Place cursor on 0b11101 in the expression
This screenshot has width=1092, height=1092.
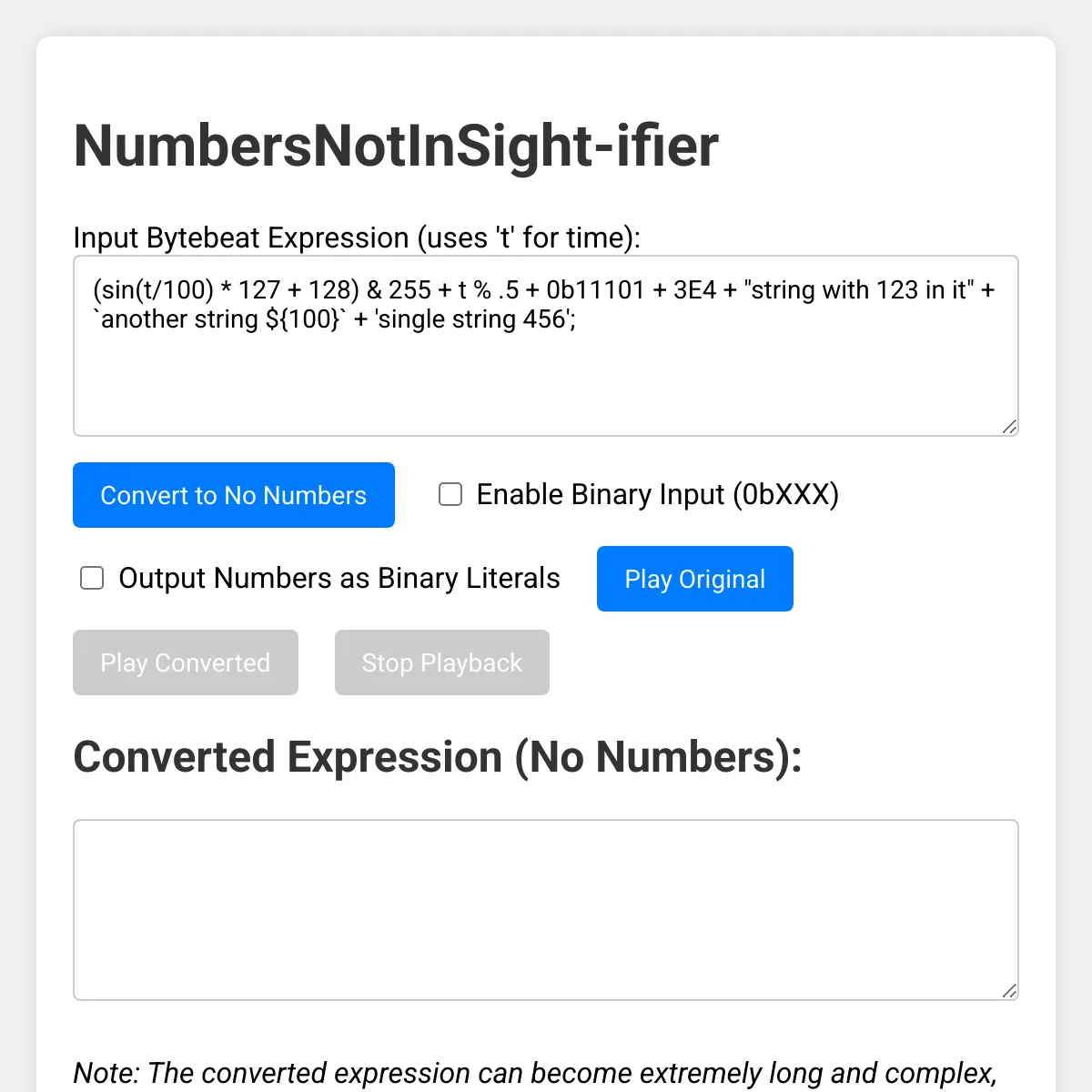click(x=596, y=290)
